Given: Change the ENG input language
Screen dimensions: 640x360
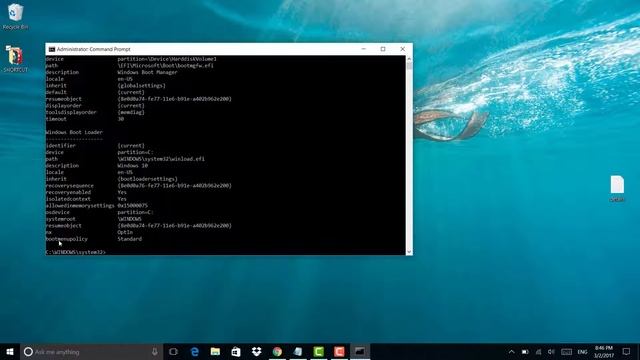Looking at the screenshot, I should tap(582, 352).
